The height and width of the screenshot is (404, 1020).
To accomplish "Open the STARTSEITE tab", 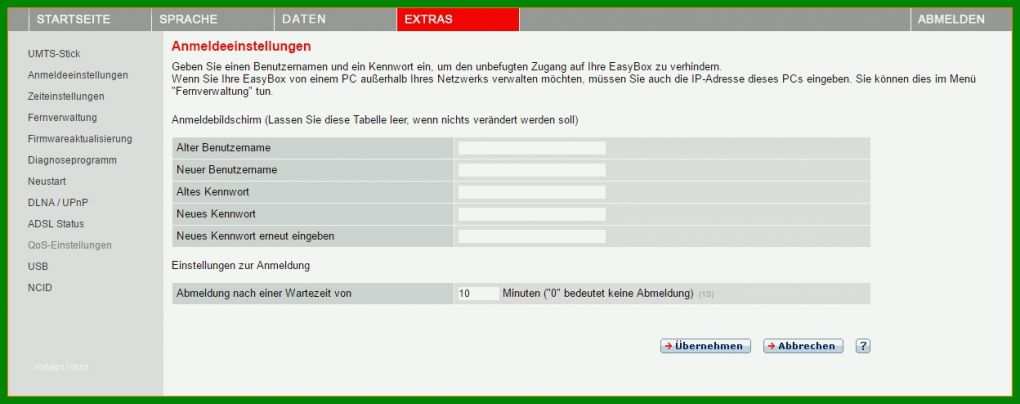I will 90,20.
